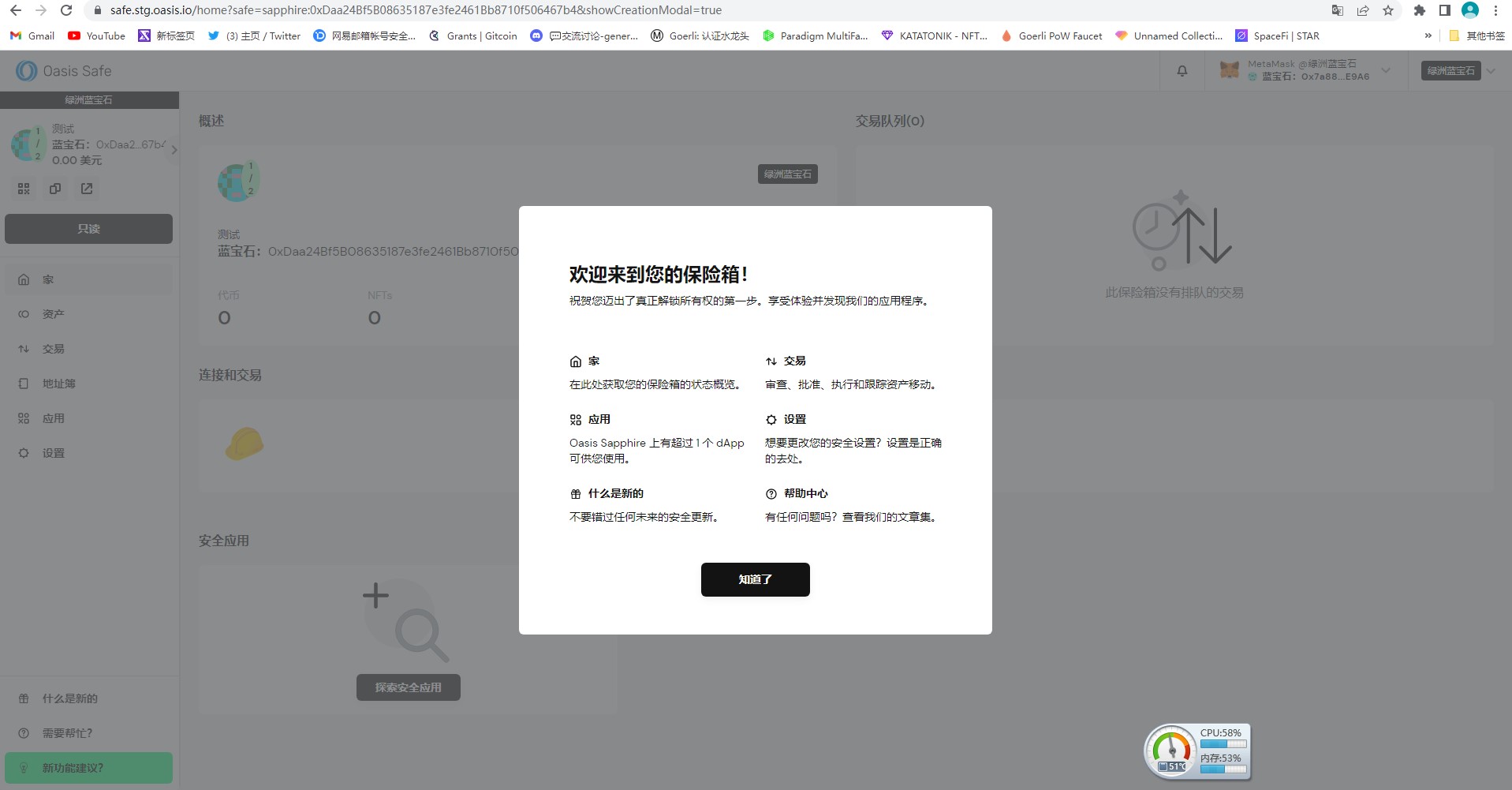Click the 代币 token count value
The height and width of the screenshot is (790, 1512).
click(x=225, y=318)
